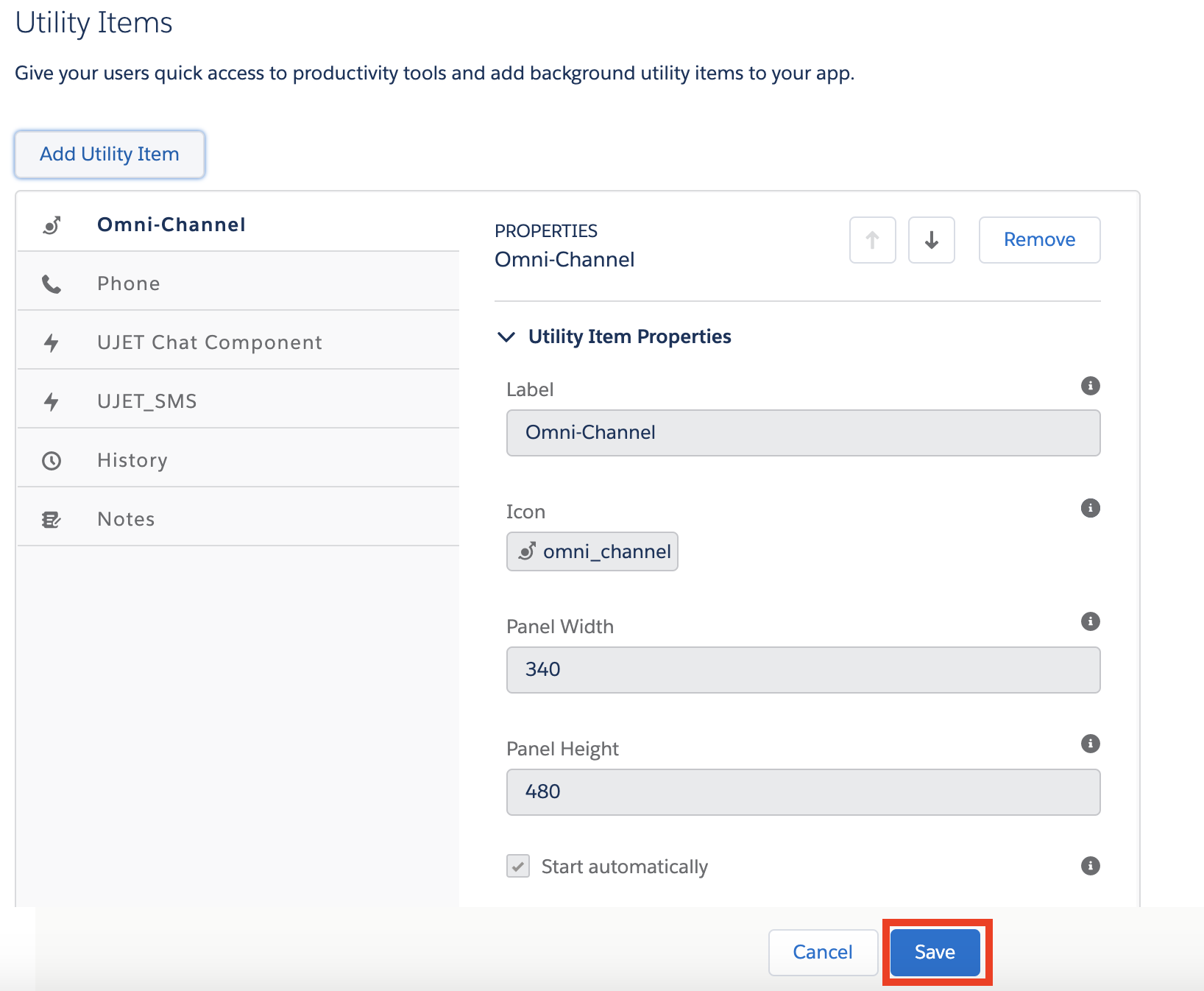1204x991 pixels.
Task: Click the move down arrow button
Action: [x=931, y=240]
